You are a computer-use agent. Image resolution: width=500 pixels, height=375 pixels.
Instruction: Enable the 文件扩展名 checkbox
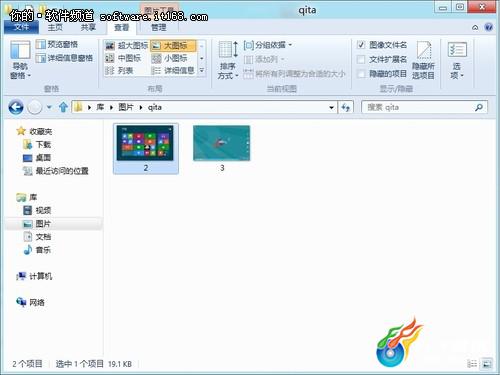[361, 59]
